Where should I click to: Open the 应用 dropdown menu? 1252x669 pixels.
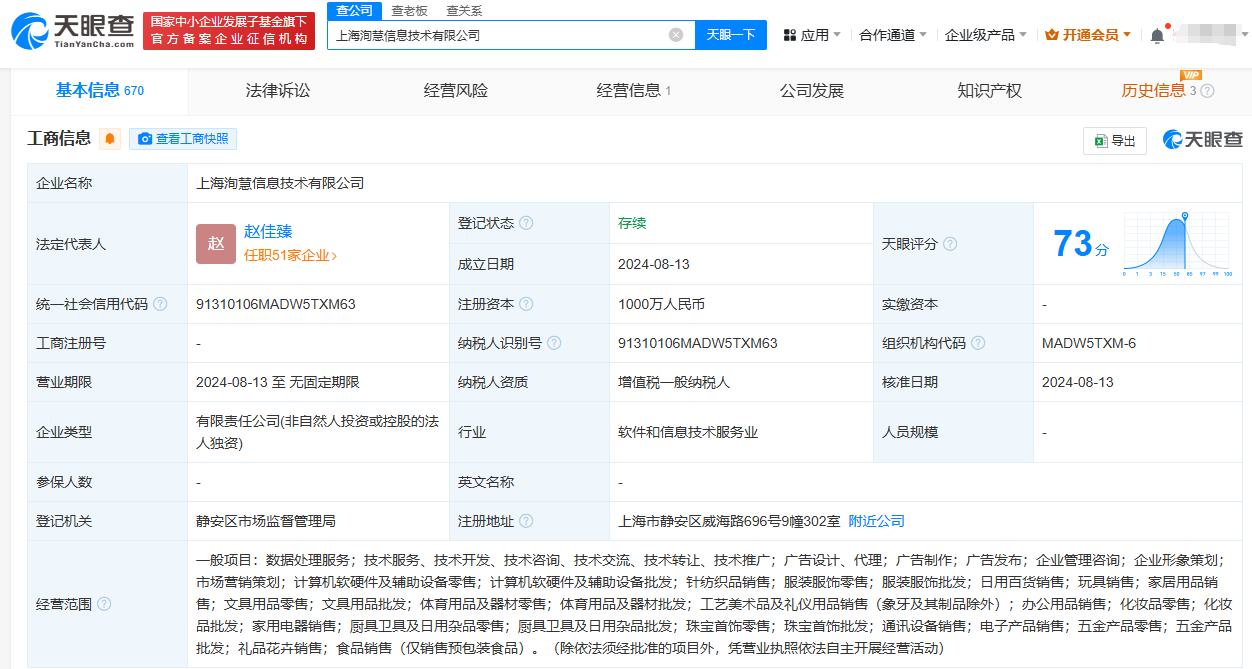[812, 35]
